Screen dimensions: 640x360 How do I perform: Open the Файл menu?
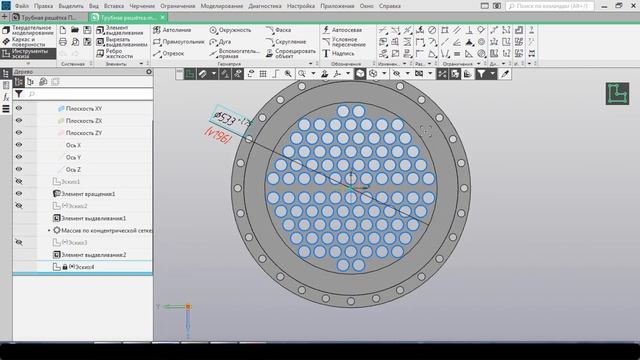click(22, 6)
